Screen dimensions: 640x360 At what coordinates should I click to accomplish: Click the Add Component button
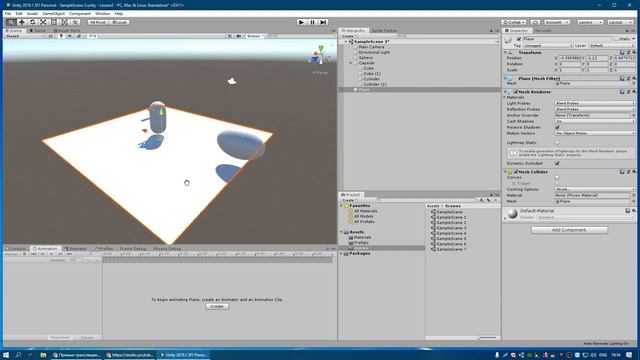point(569,230)
